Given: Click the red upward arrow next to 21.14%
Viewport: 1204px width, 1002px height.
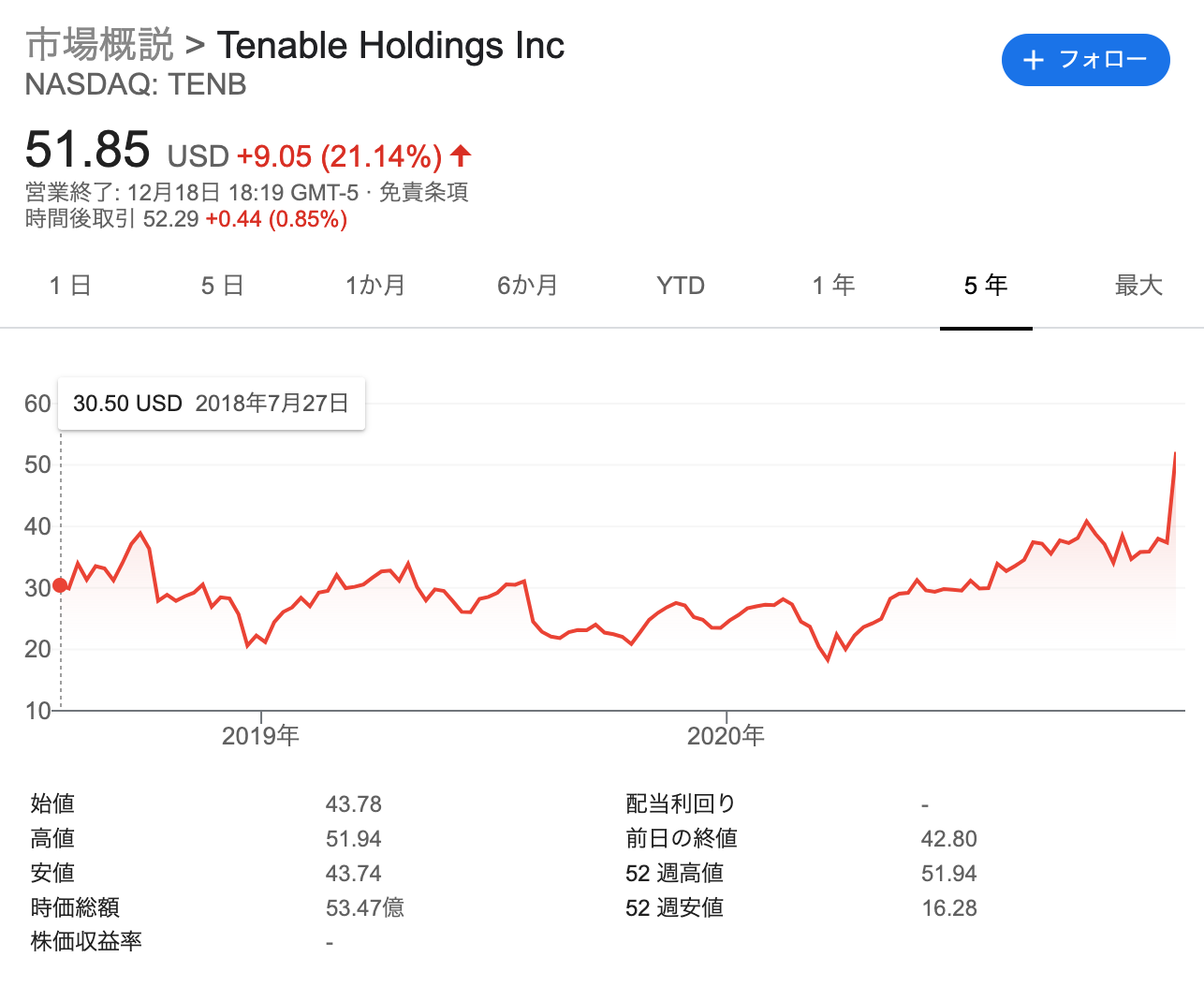Looking at the screenshot, I should point(460,155).
